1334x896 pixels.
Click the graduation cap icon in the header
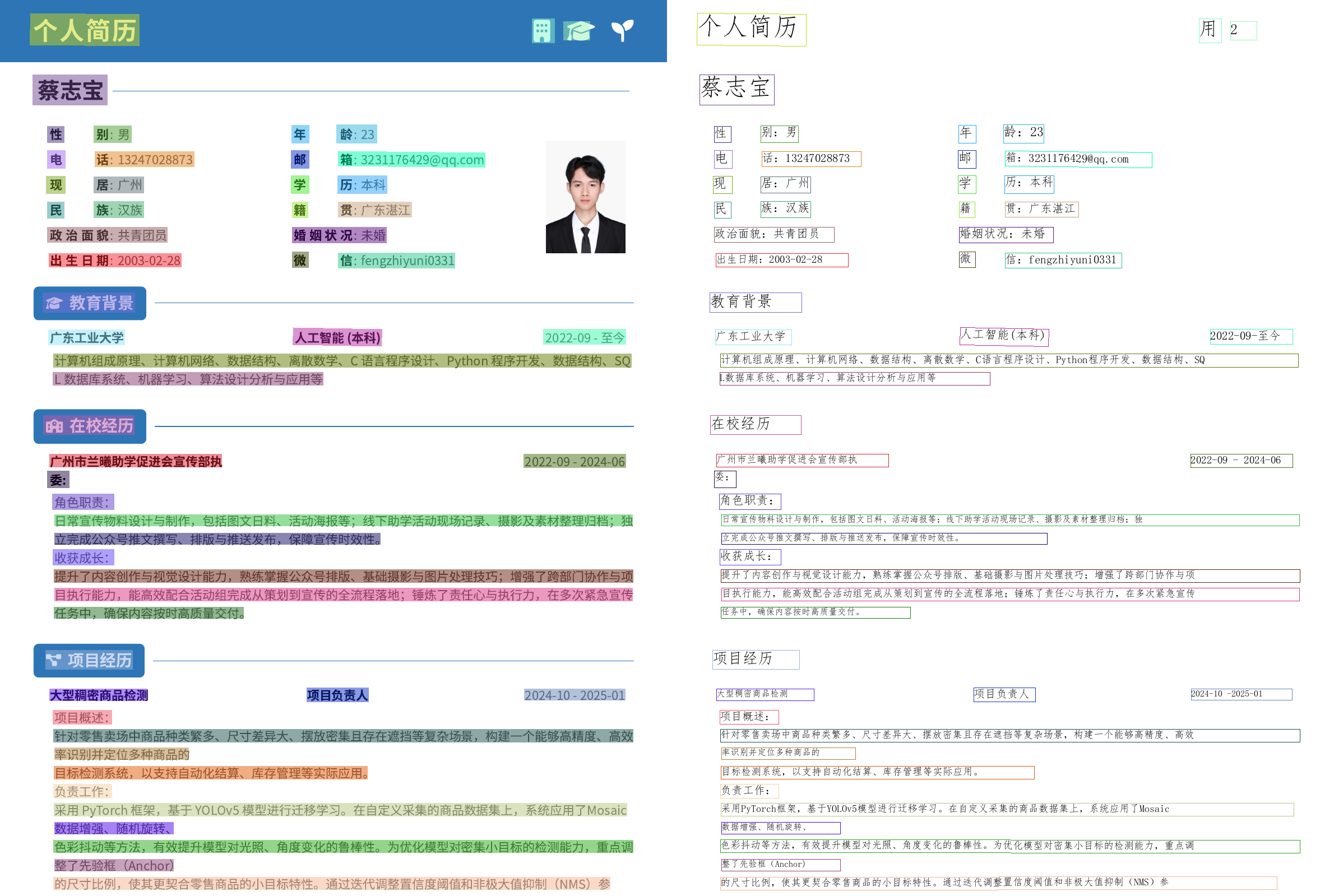578,31
